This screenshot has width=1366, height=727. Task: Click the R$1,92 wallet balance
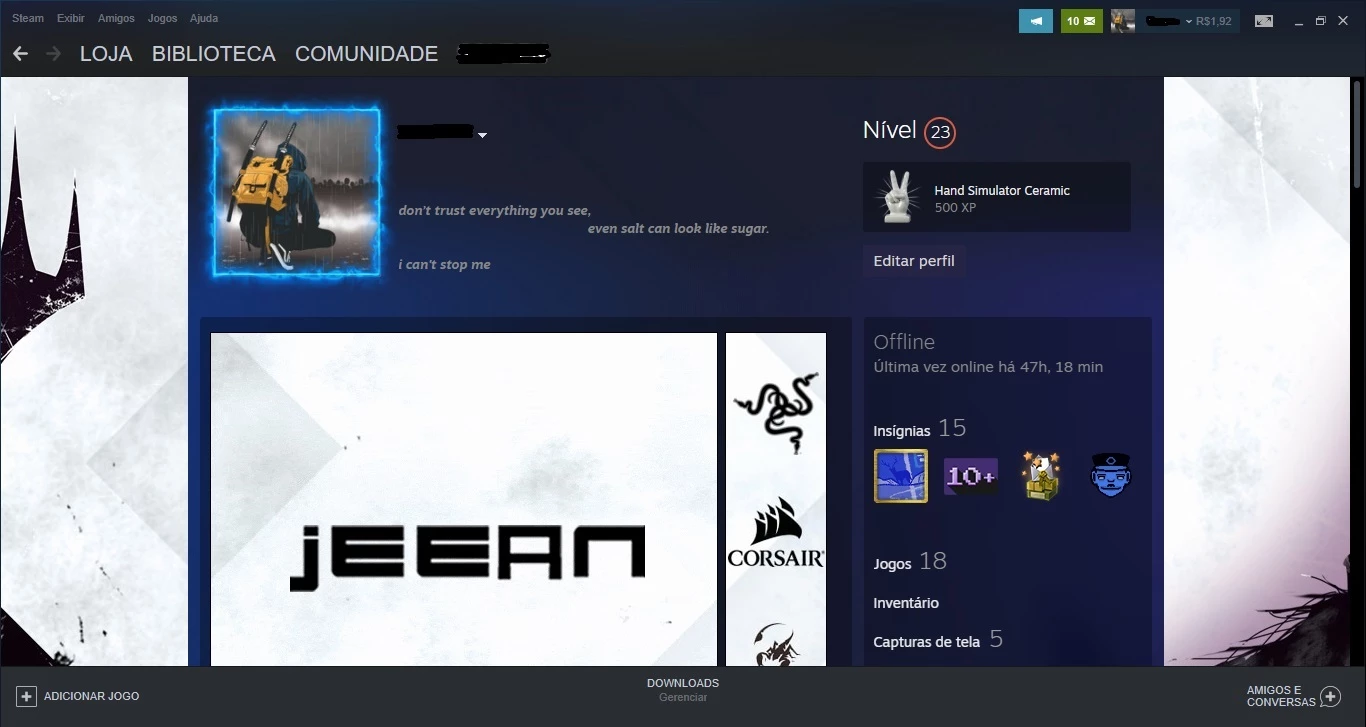(1213, 21)
